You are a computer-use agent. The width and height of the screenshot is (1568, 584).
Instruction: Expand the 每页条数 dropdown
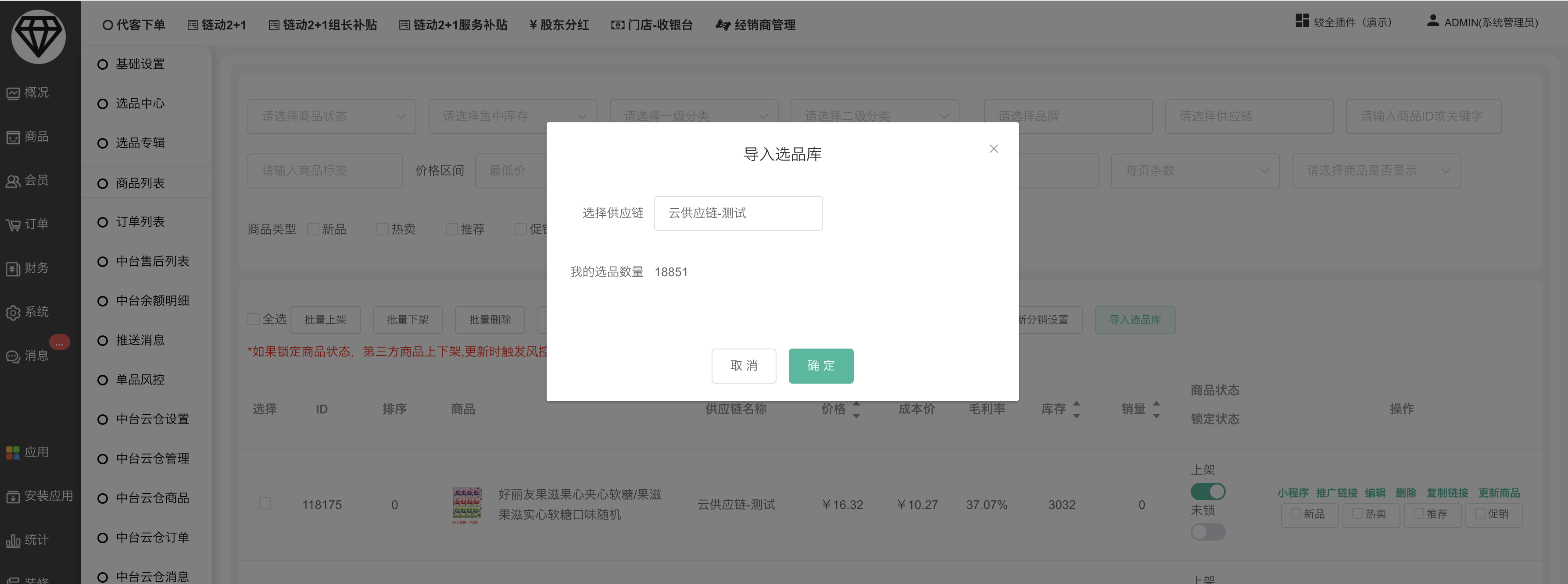[1195, 171]
